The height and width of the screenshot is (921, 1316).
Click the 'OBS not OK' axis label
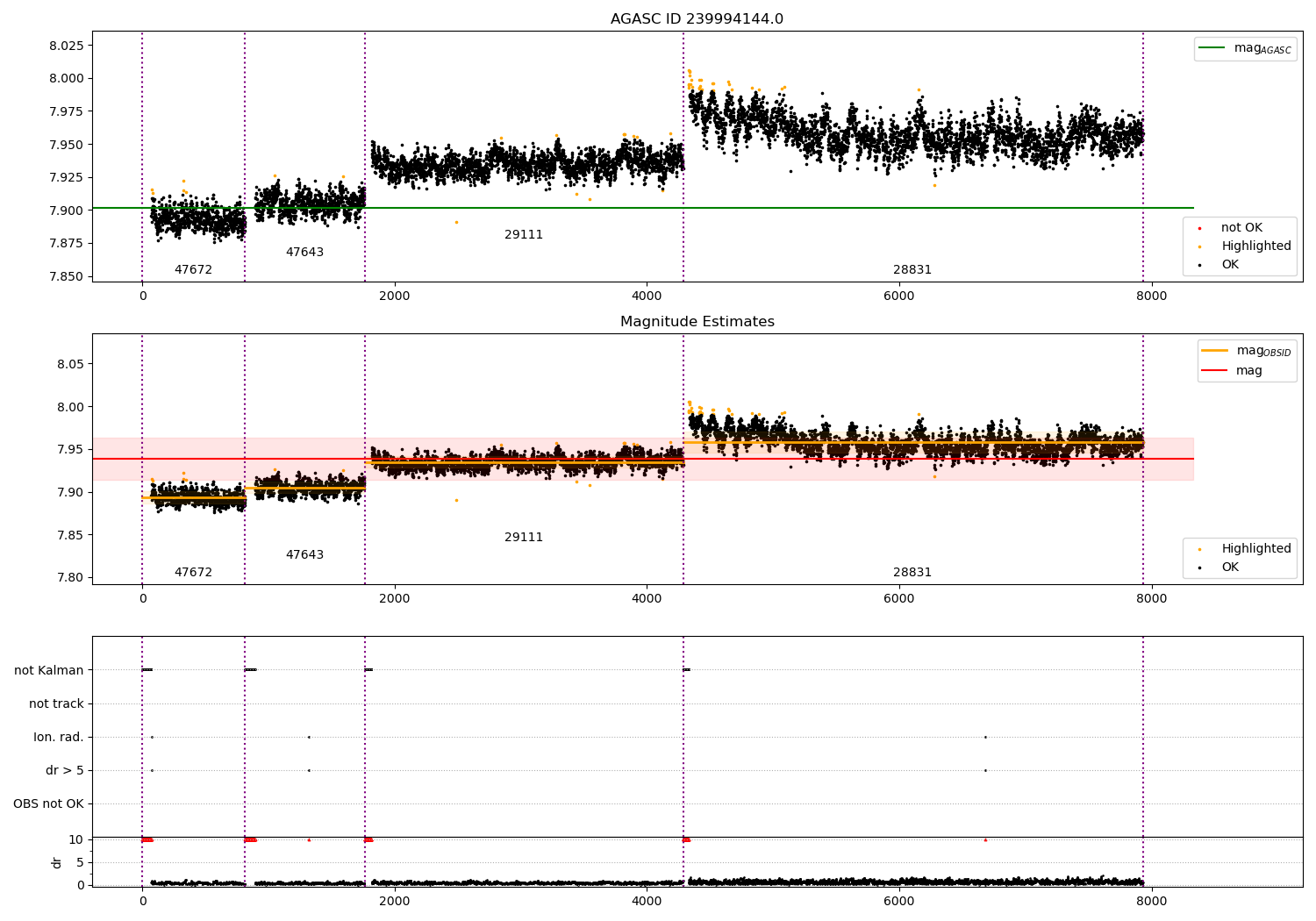[48, 803]
